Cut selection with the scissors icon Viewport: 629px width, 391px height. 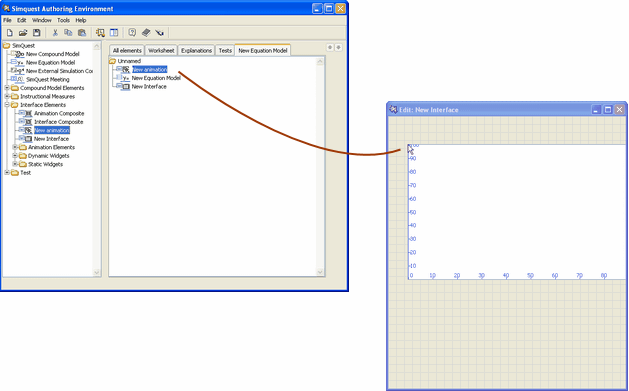point(55,32)
